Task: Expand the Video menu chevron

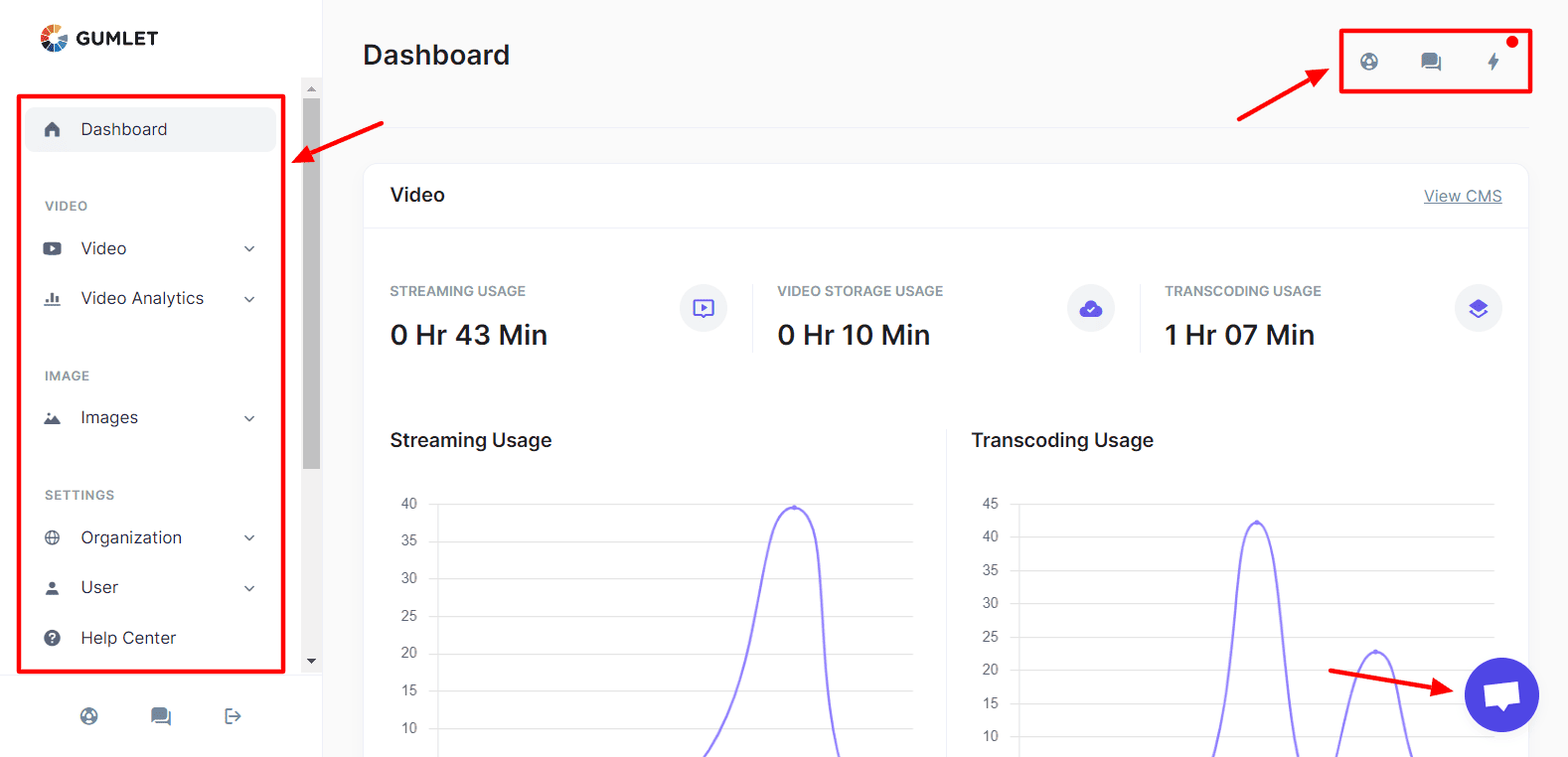Action: click(x=249, y=248)
